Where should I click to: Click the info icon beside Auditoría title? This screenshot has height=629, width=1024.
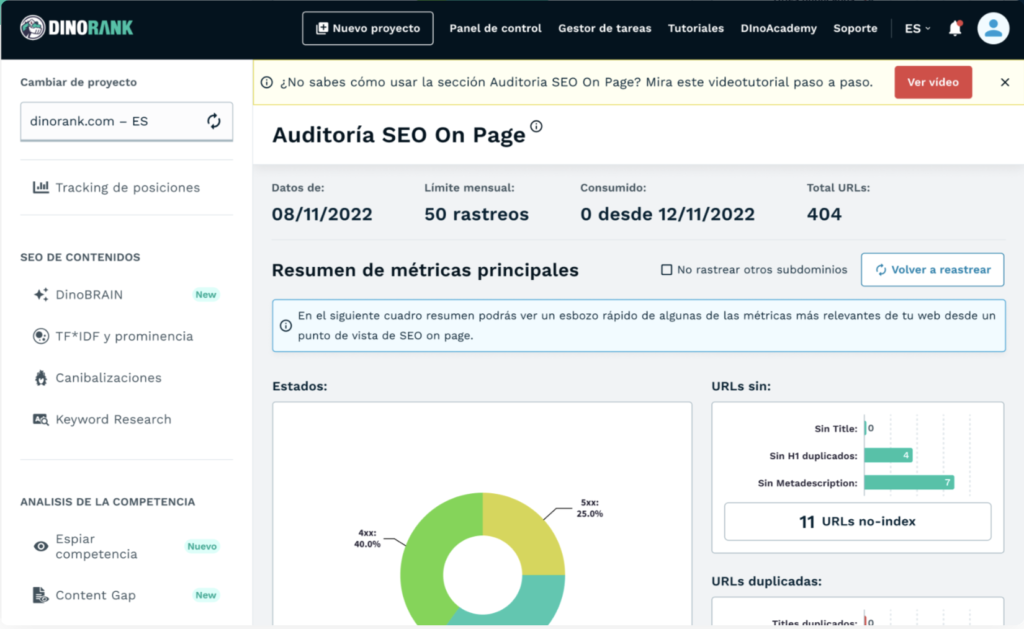click(x=537, y=126)
